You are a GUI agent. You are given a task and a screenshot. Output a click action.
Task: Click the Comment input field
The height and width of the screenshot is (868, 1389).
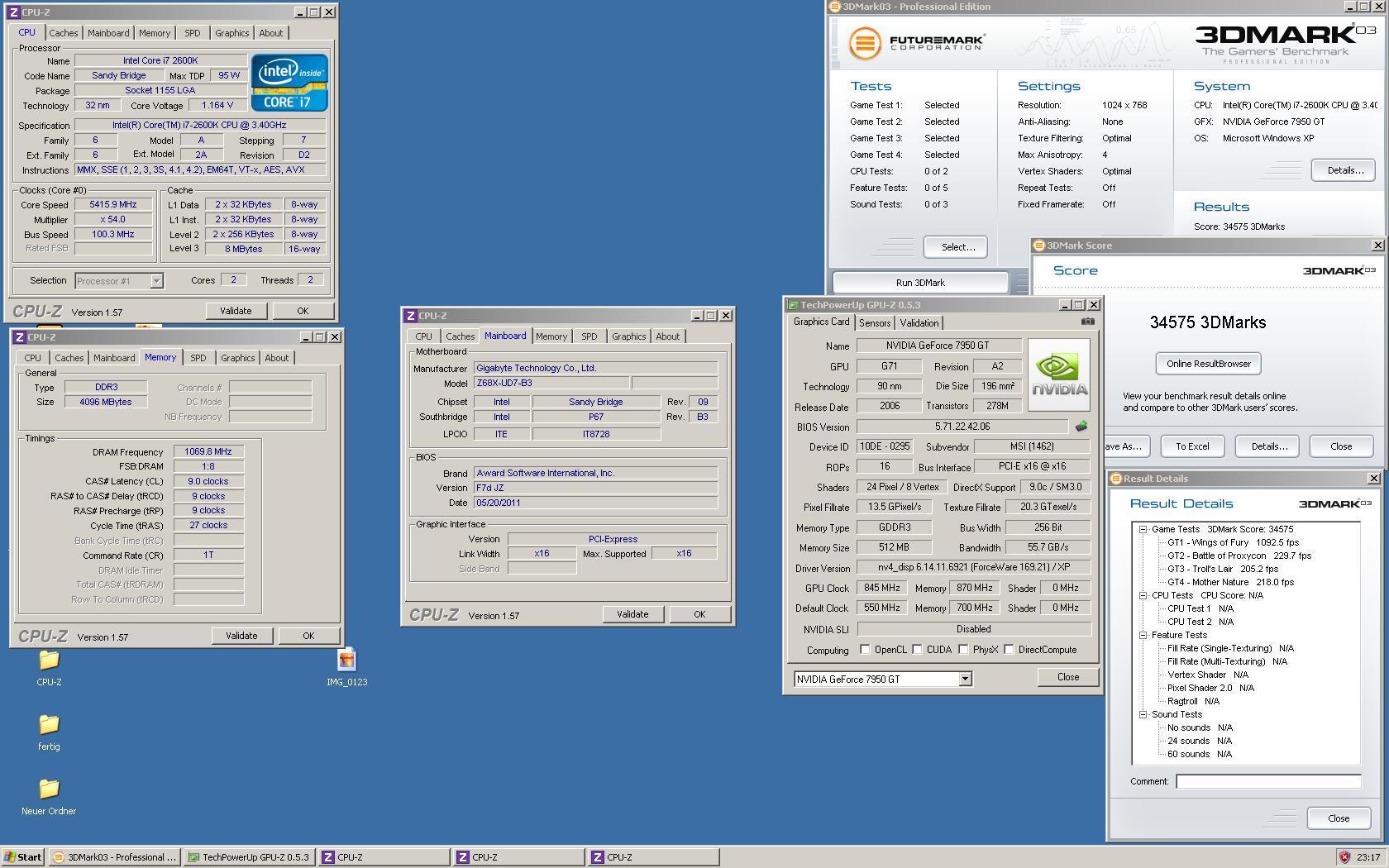point(1268,781)
